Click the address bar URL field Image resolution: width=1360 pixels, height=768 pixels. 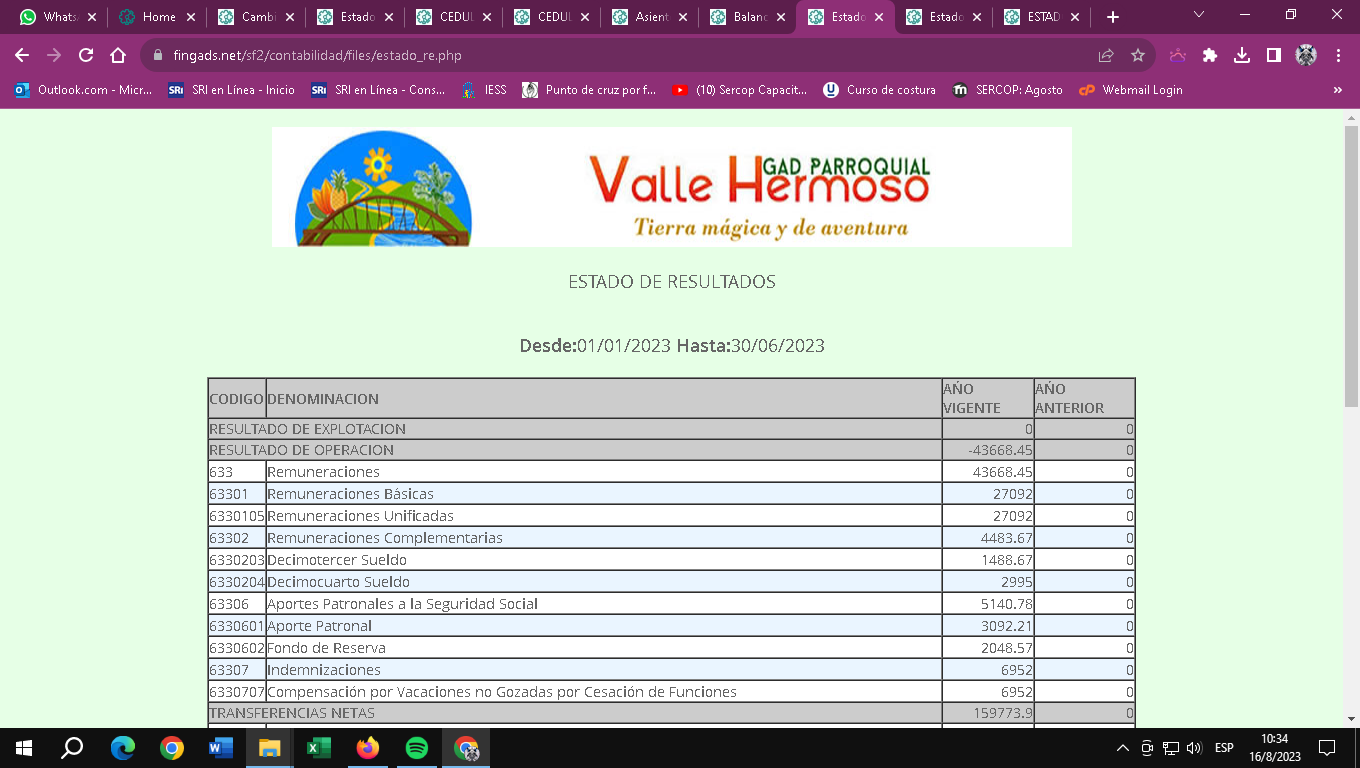point(600,56)
